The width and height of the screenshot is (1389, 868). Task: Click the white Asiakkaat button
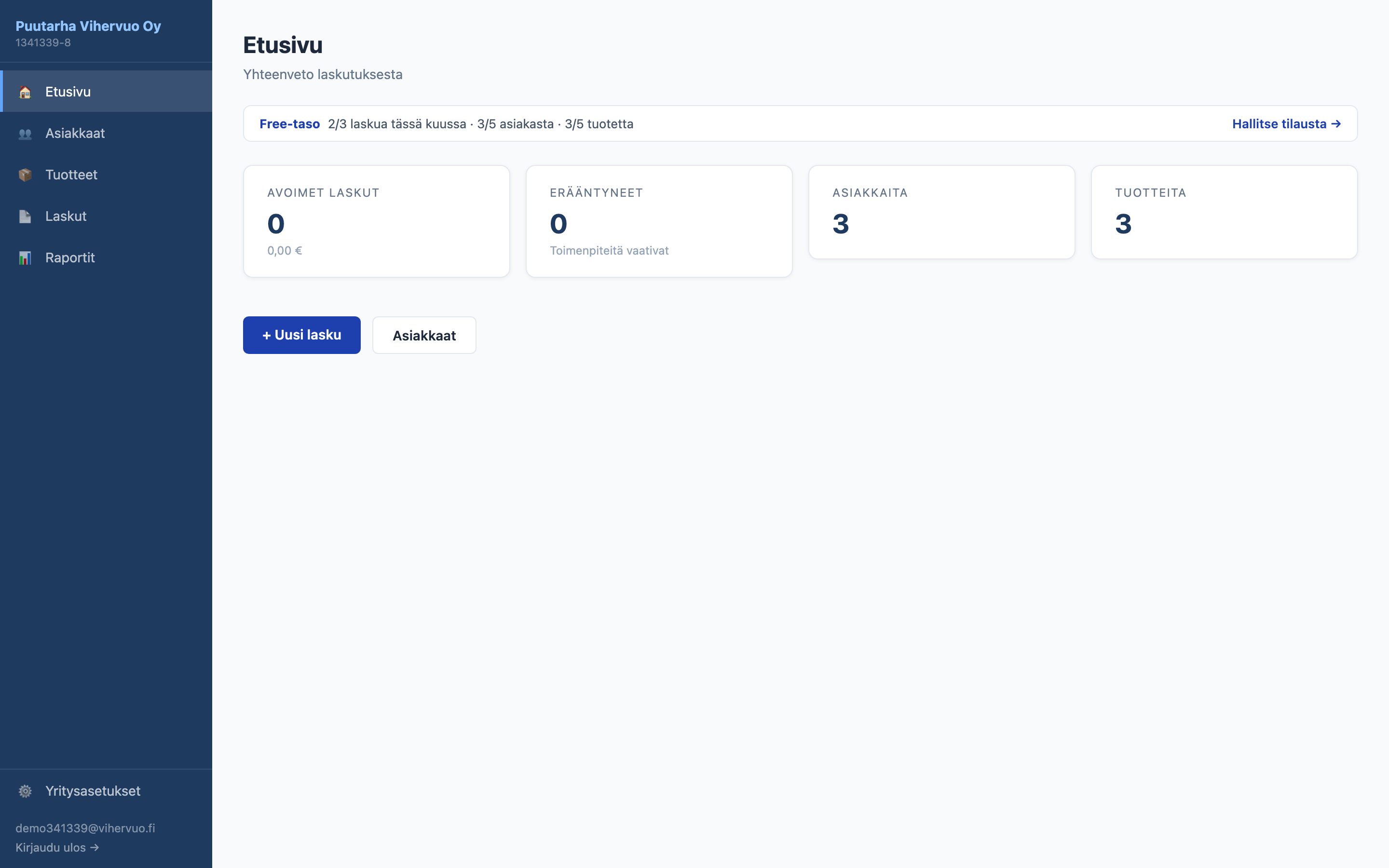pyautogui.click(x=424, y=335)
